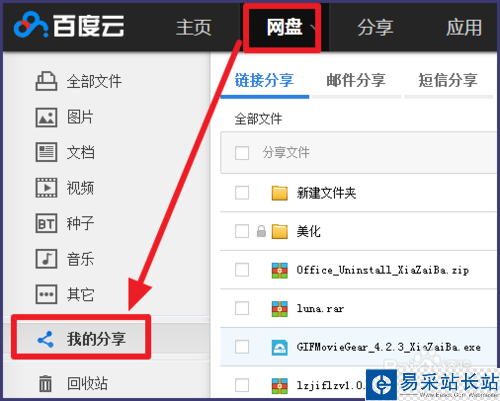The width and height of the screenshot is (500, 401).
Task: Switch to the 链接分享 tab
Action: (264, 80)
